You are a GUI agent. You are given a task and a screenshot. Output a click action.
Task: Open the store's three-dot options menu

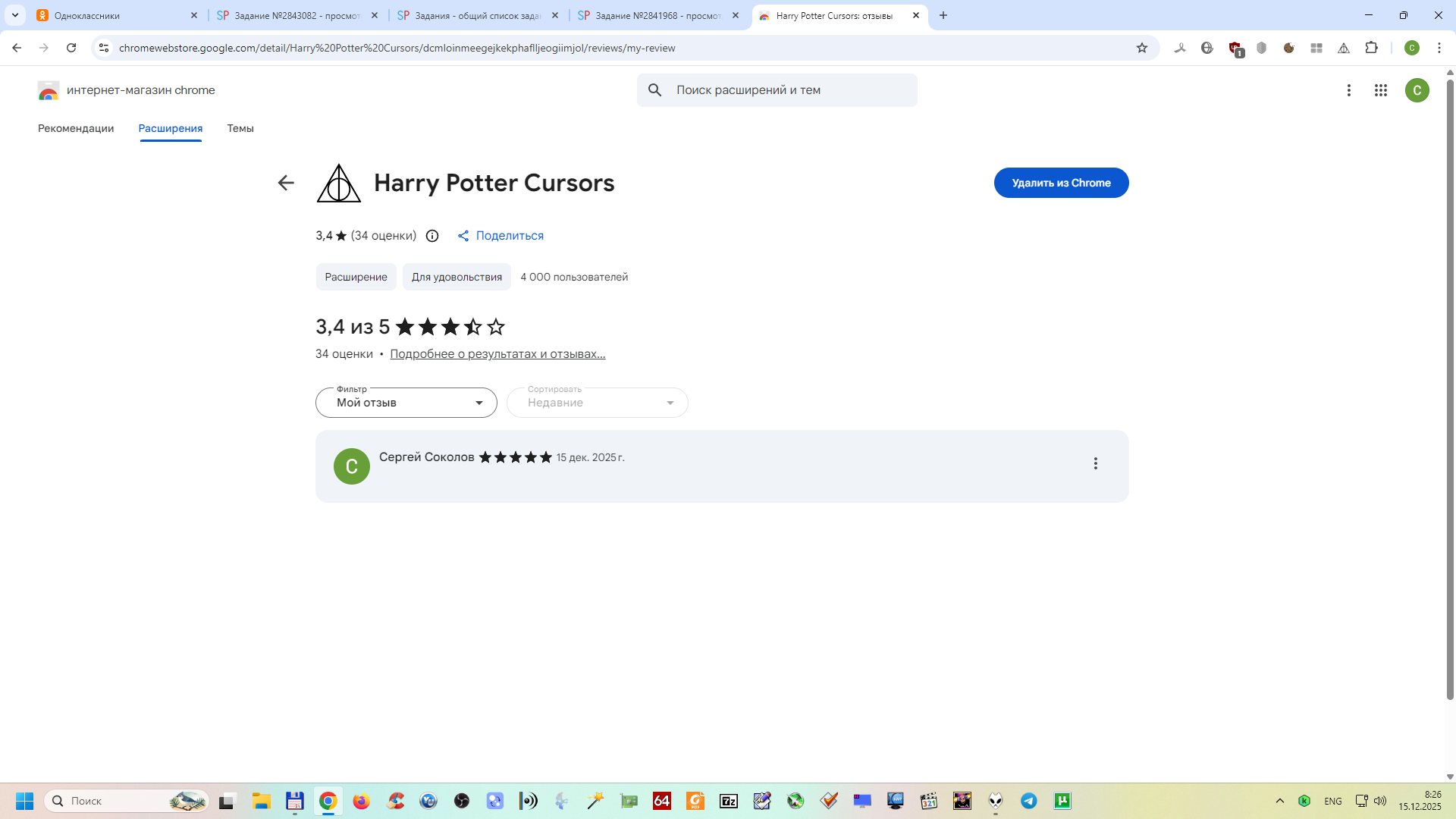click(1348, 90)
